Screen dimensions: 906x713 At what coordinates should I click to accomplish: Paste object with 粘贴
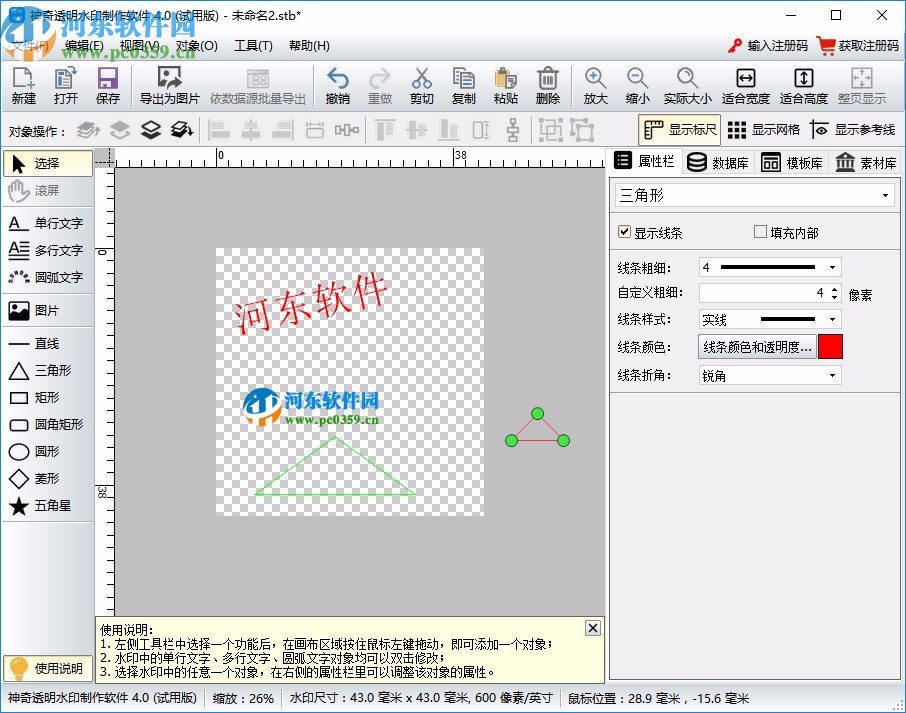pyautogui.click(x=506, y=86)
